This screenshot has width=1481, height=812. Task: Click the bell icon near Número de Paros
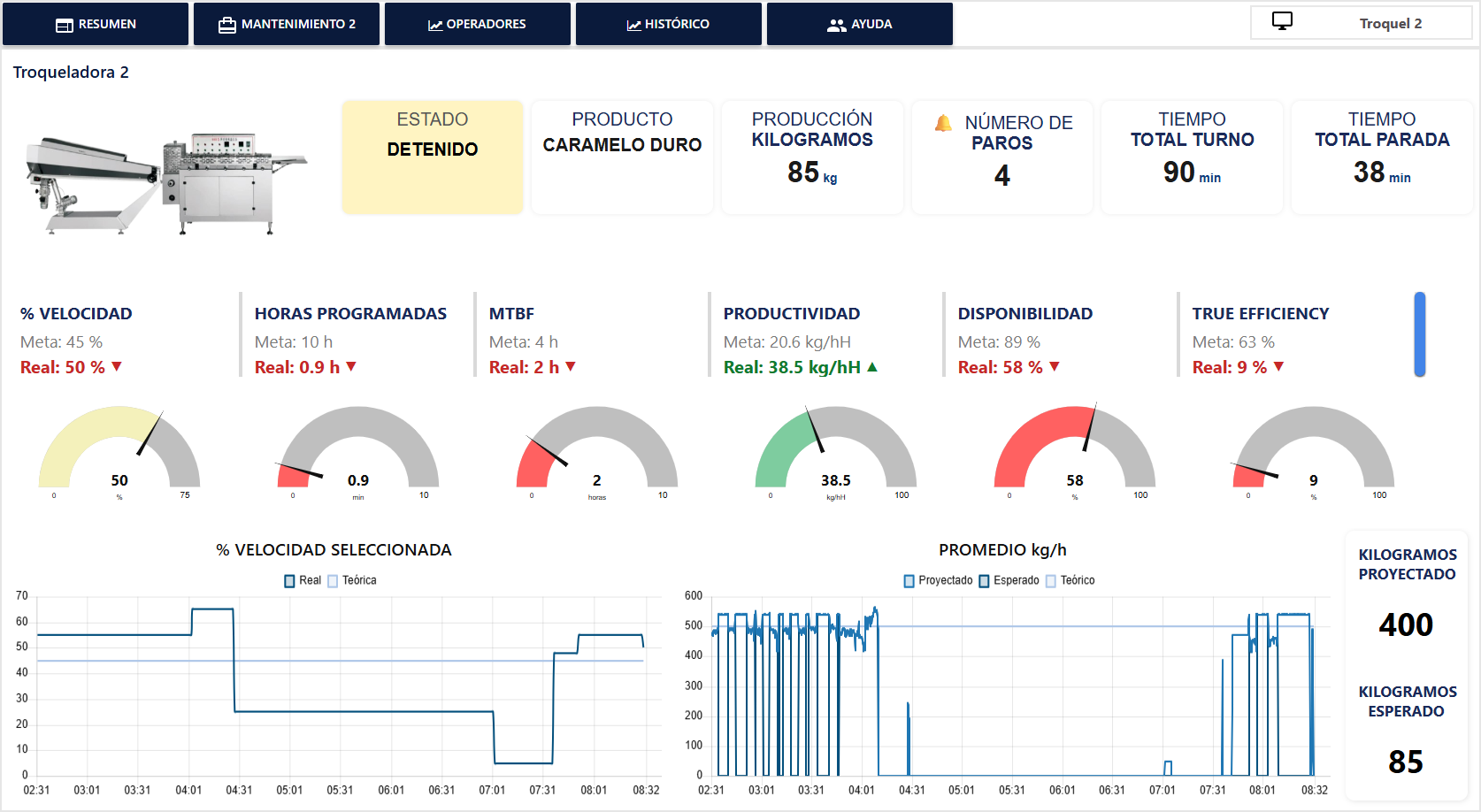[x=943, y=123]
